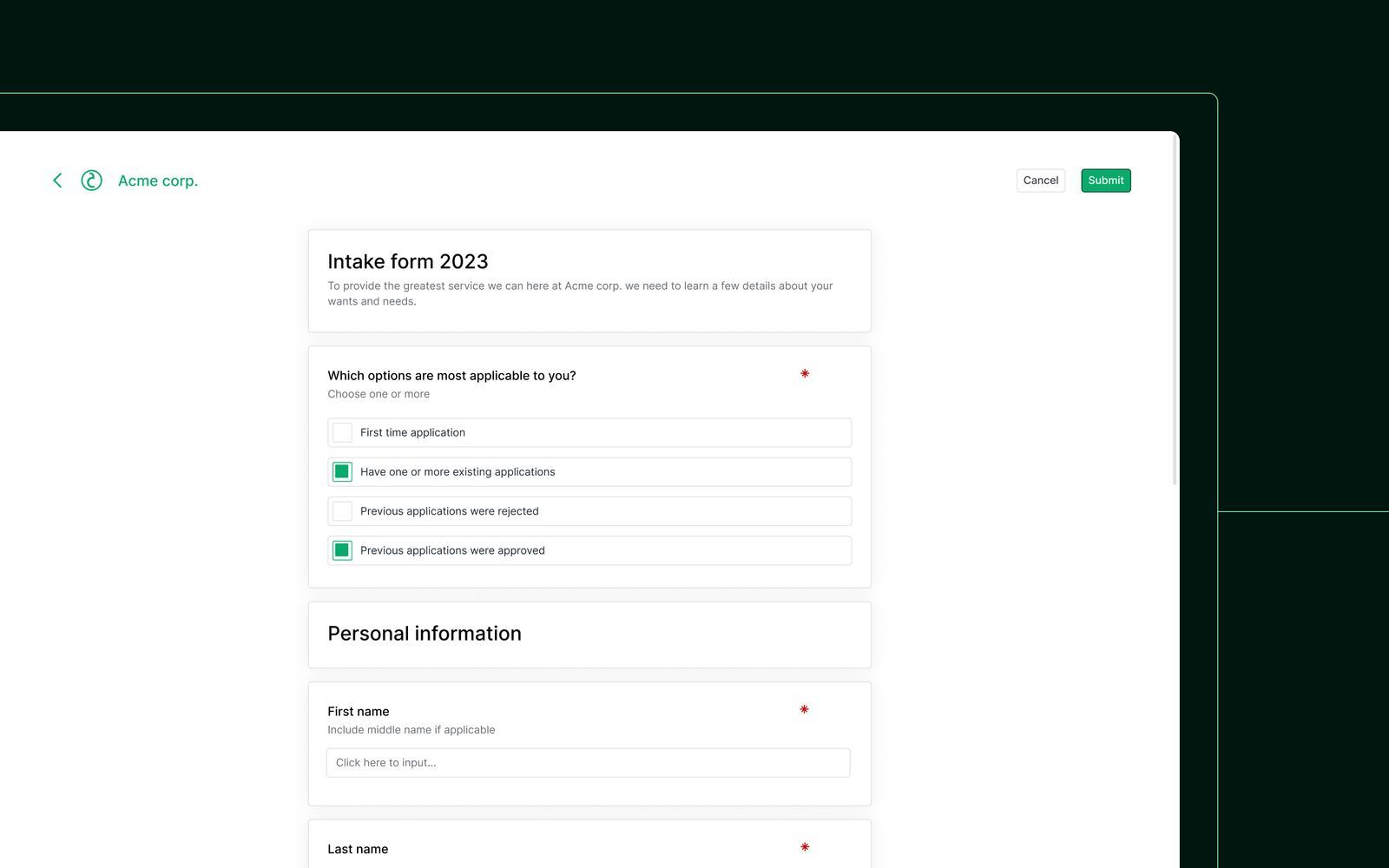This screenshot has height=868, width=1389.
Task: Click the Personal information section header
Action: click(x=425, y=634)
